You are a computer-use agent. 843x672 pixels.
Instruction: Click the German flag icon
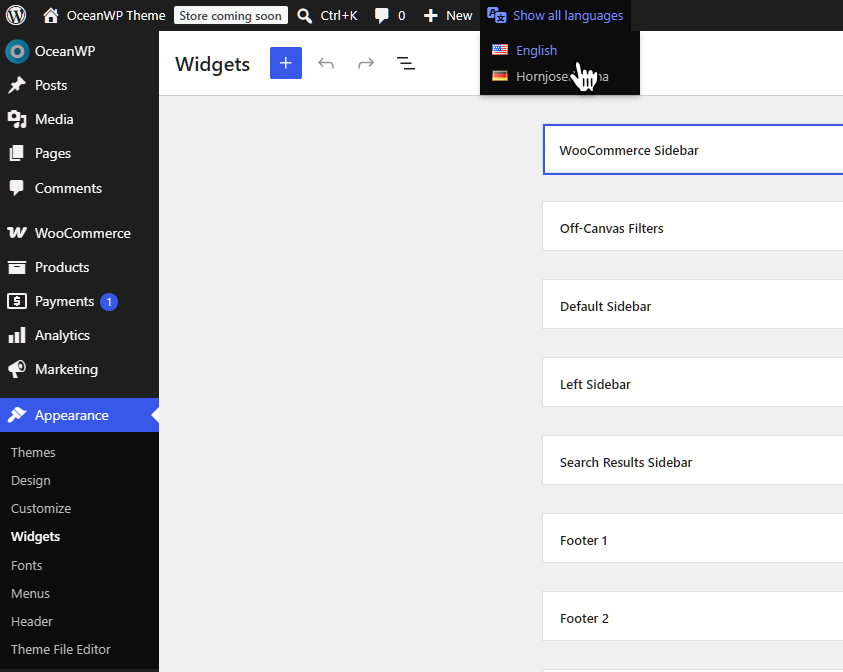click(x=500, y=76)
